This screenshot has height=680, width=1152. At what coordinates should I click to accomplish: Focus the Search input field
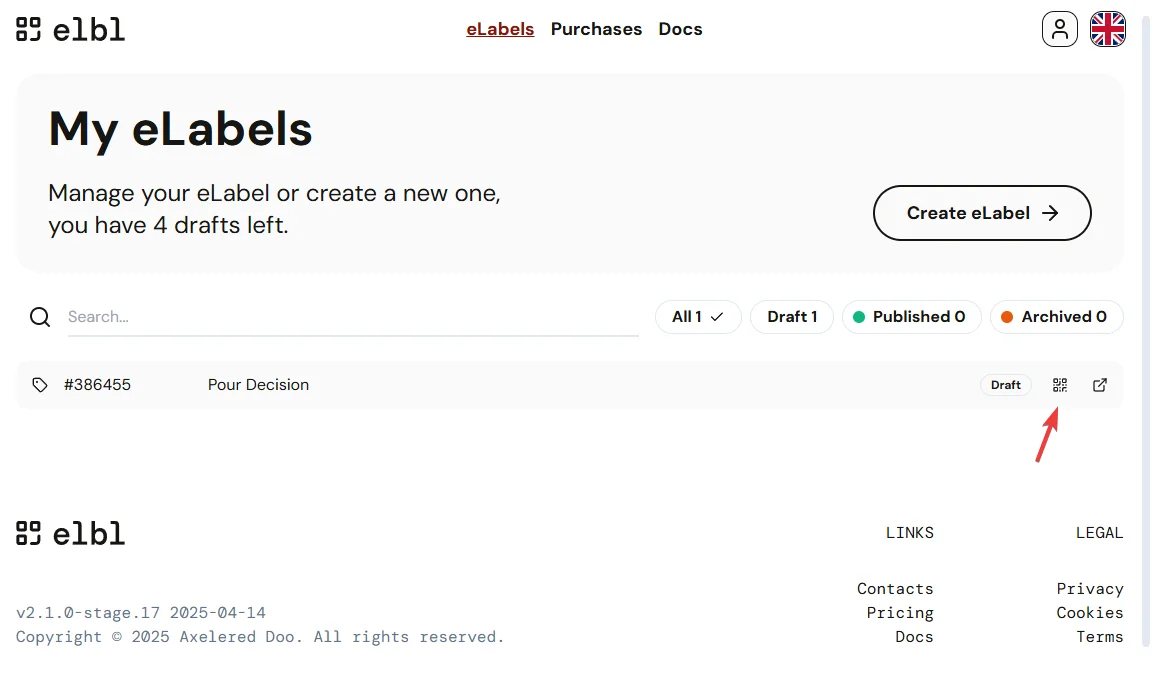[x=352, y=317]
